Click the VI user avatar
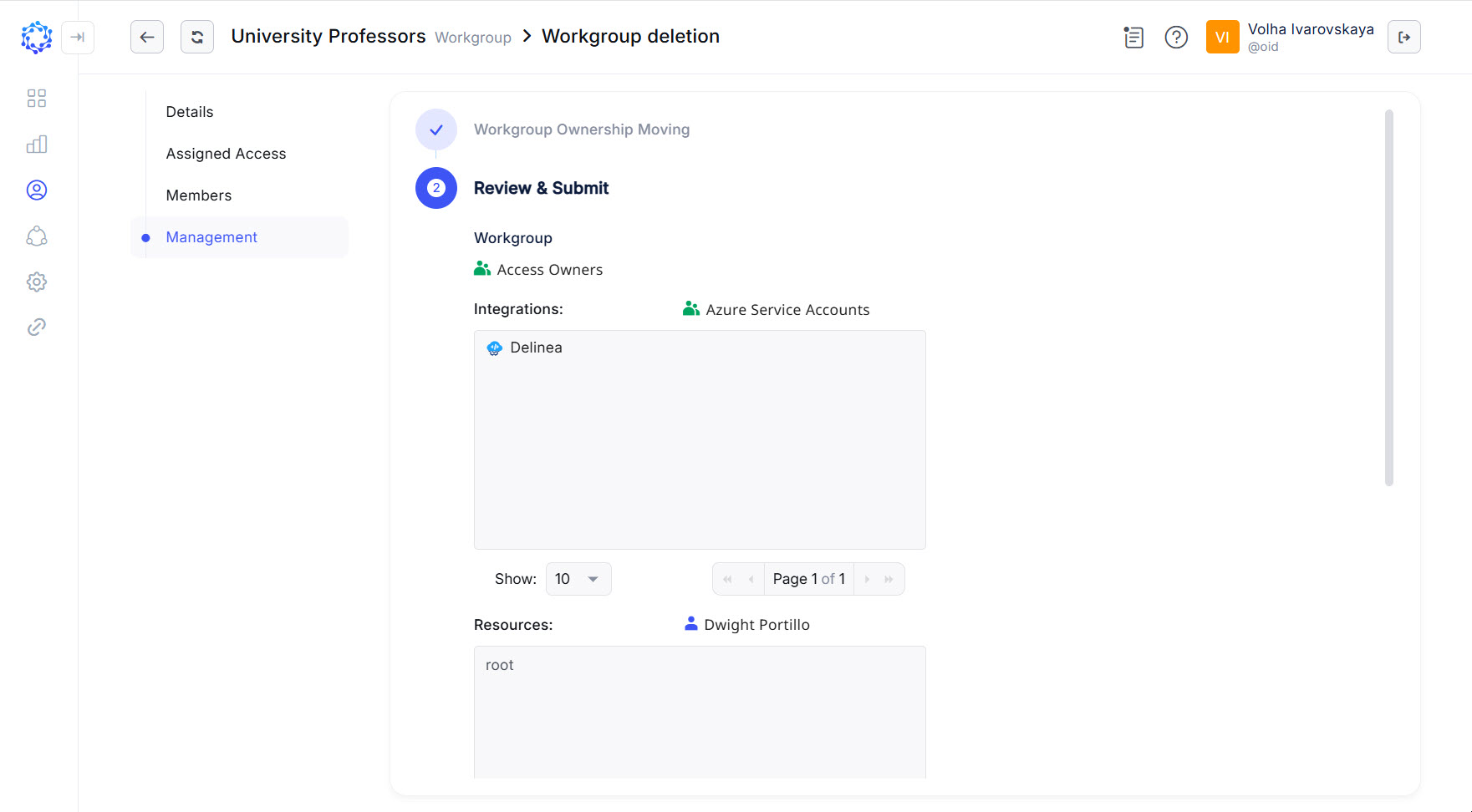Viewport: 1472px width, 812px height. 1222,37
